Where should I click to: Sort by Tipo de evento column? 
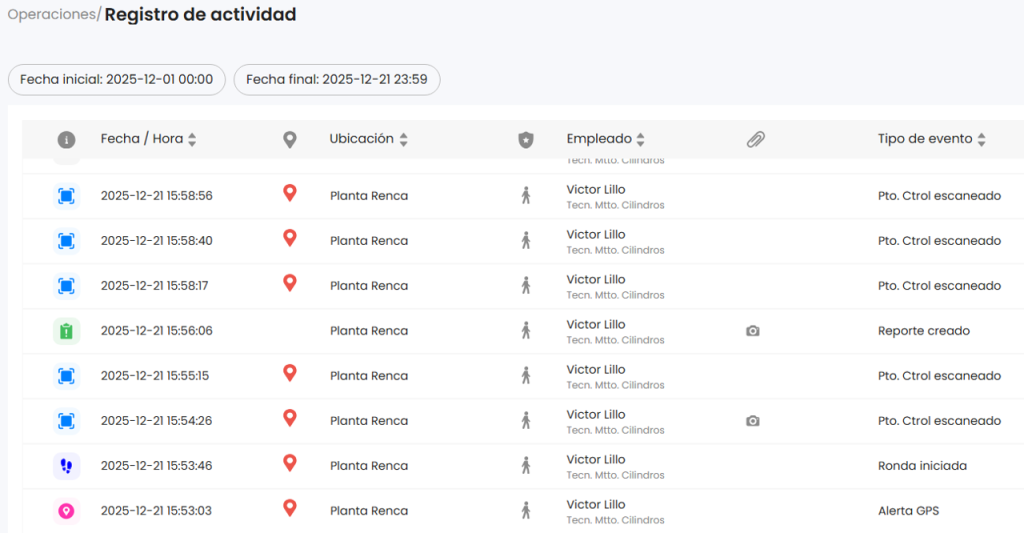coord(981,140)
